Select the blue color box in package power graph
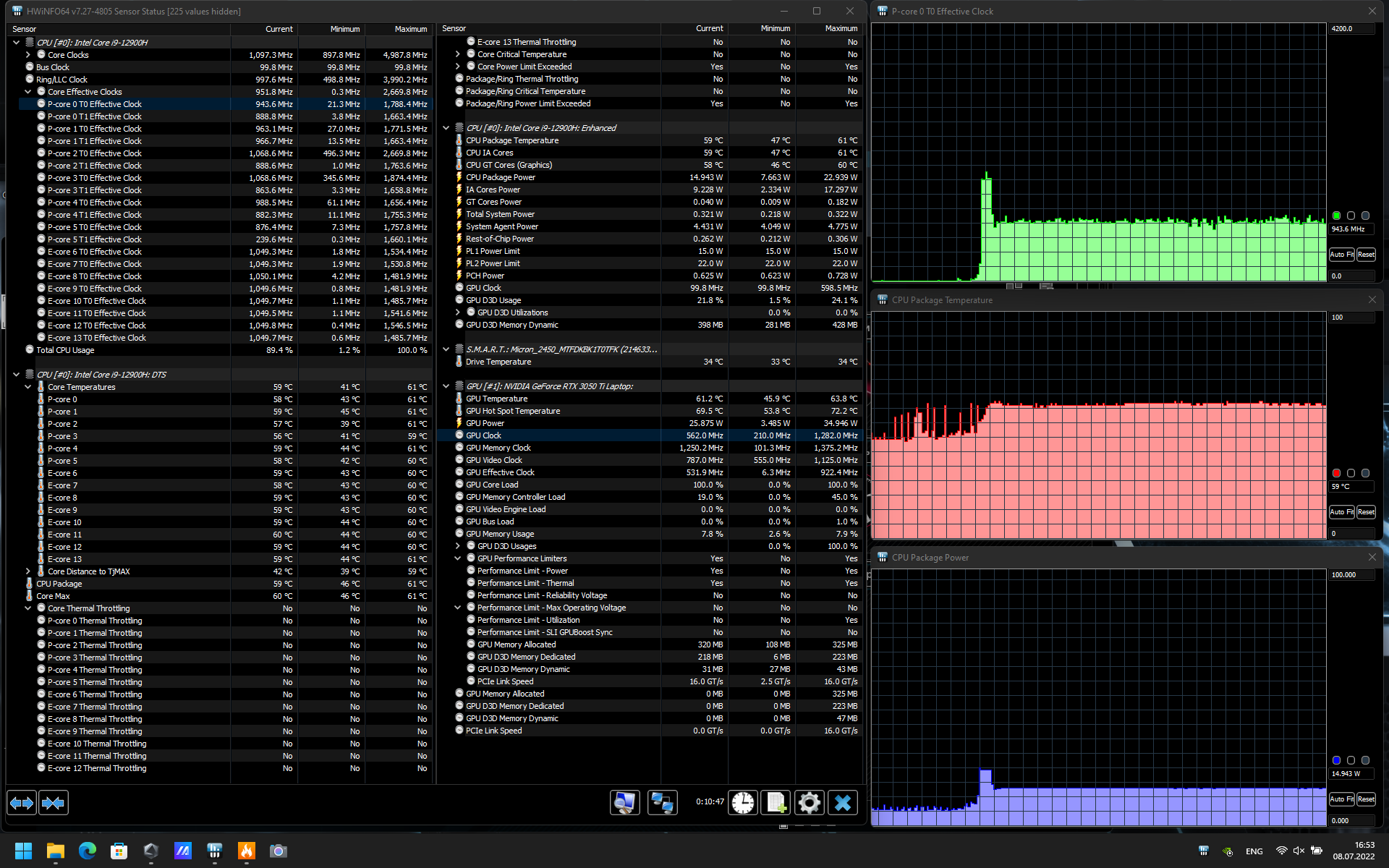The width and height of the screenshot is (1389, 868). 1336,760
